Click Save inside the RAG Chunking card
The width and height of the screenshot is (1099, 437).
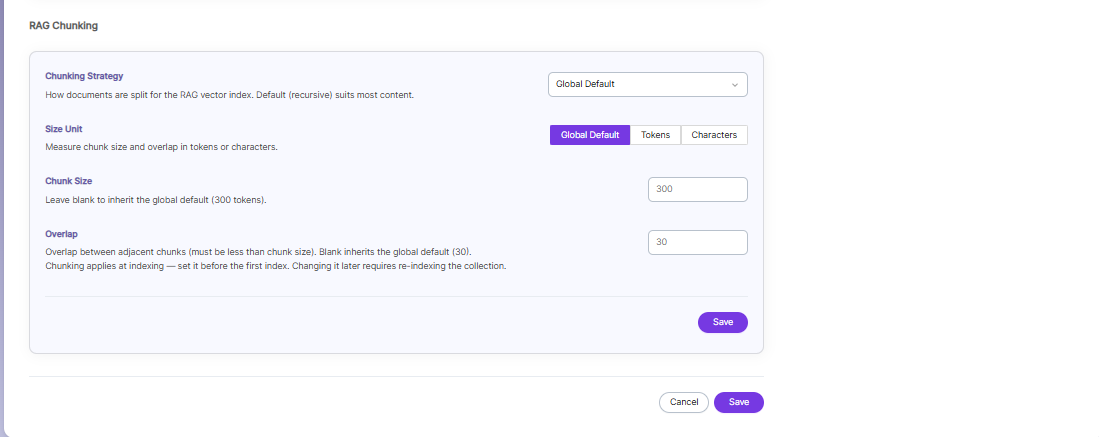(x=723, y=323)
